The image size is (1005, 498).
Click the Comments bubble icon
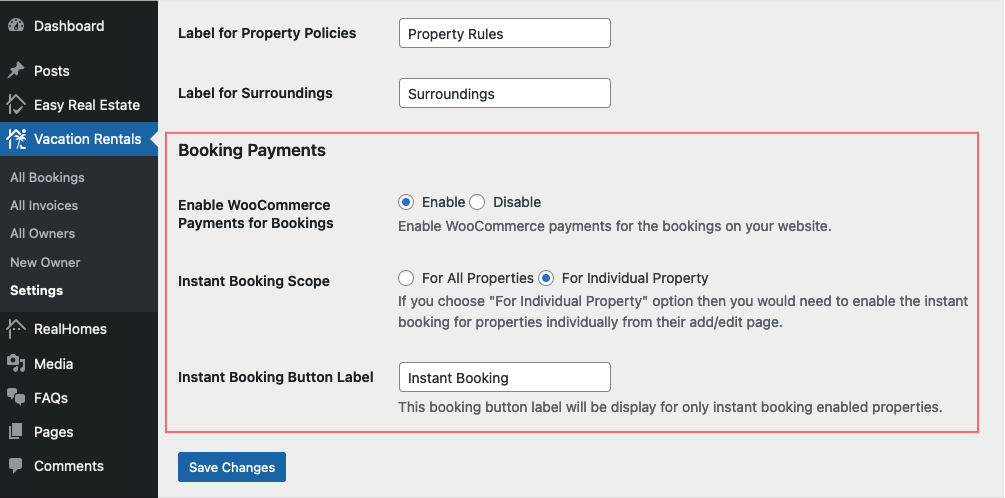pos(16,466)
